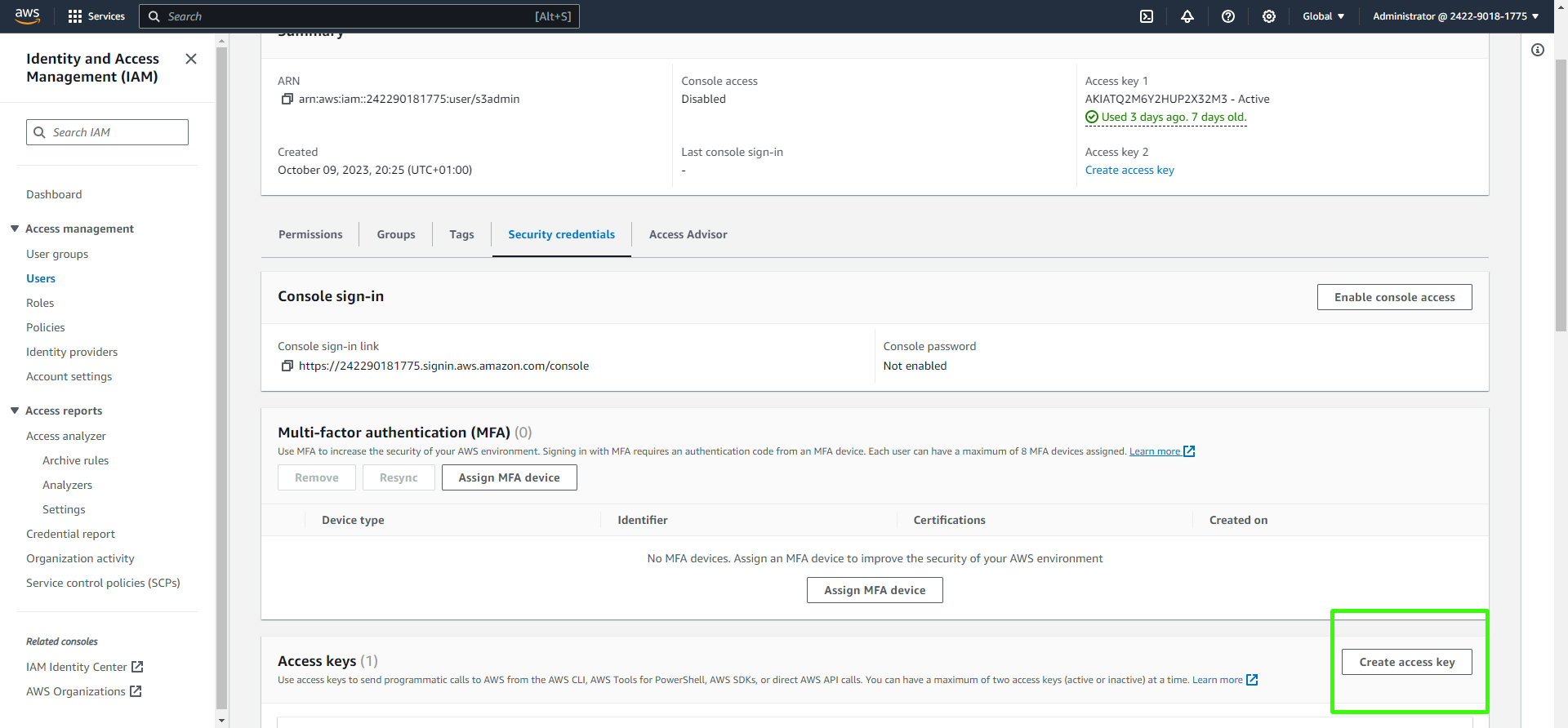Screen dimensions: 1568x728
Task: Open Analyzers in sidebar
Action: 68,485
